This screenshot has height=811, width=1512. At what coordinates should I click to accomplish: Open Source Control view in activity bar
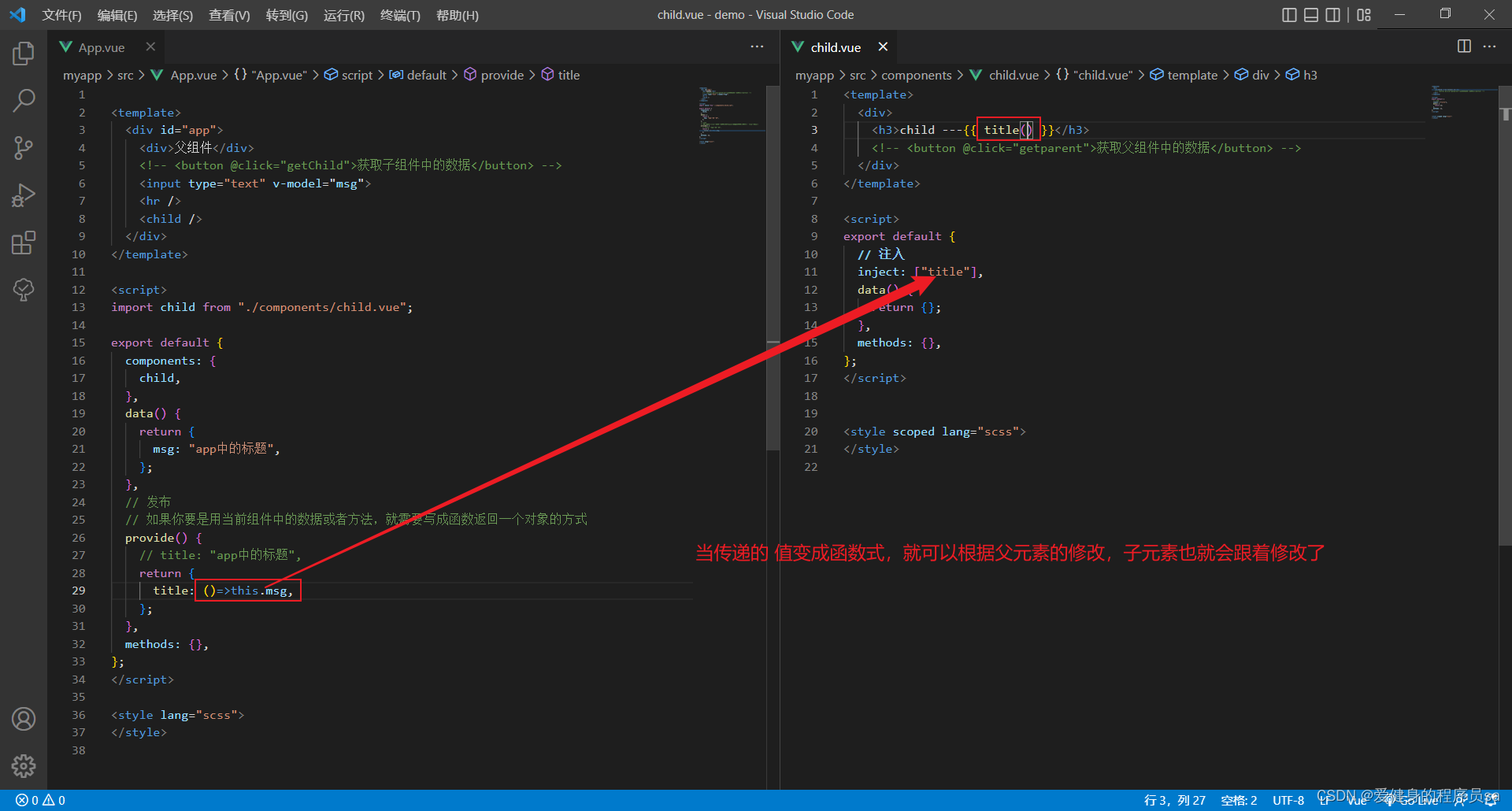tap(24, 148)
